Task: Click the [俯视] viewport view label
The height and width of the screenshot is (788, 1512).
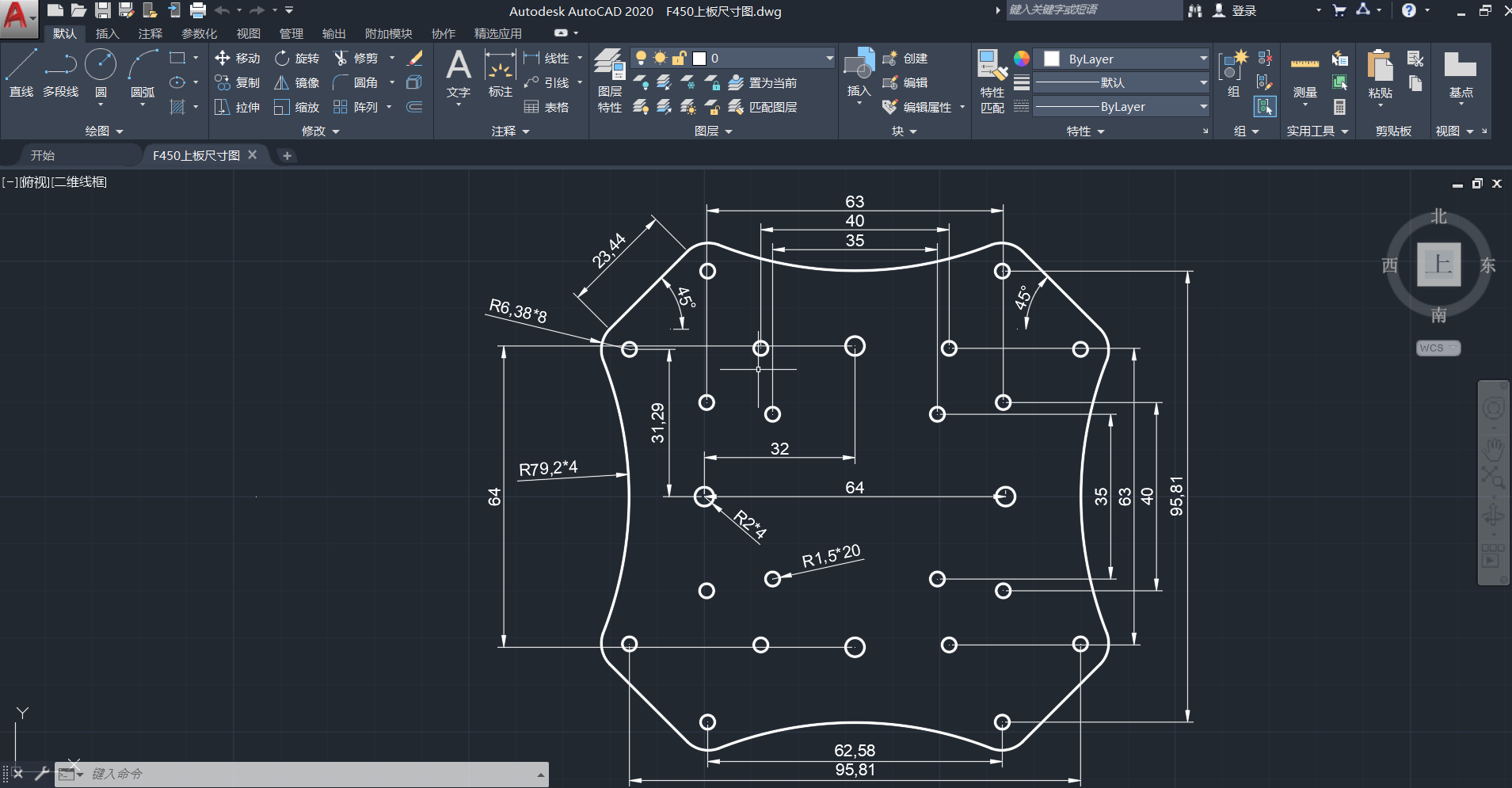Action: [x=33, y=182]
